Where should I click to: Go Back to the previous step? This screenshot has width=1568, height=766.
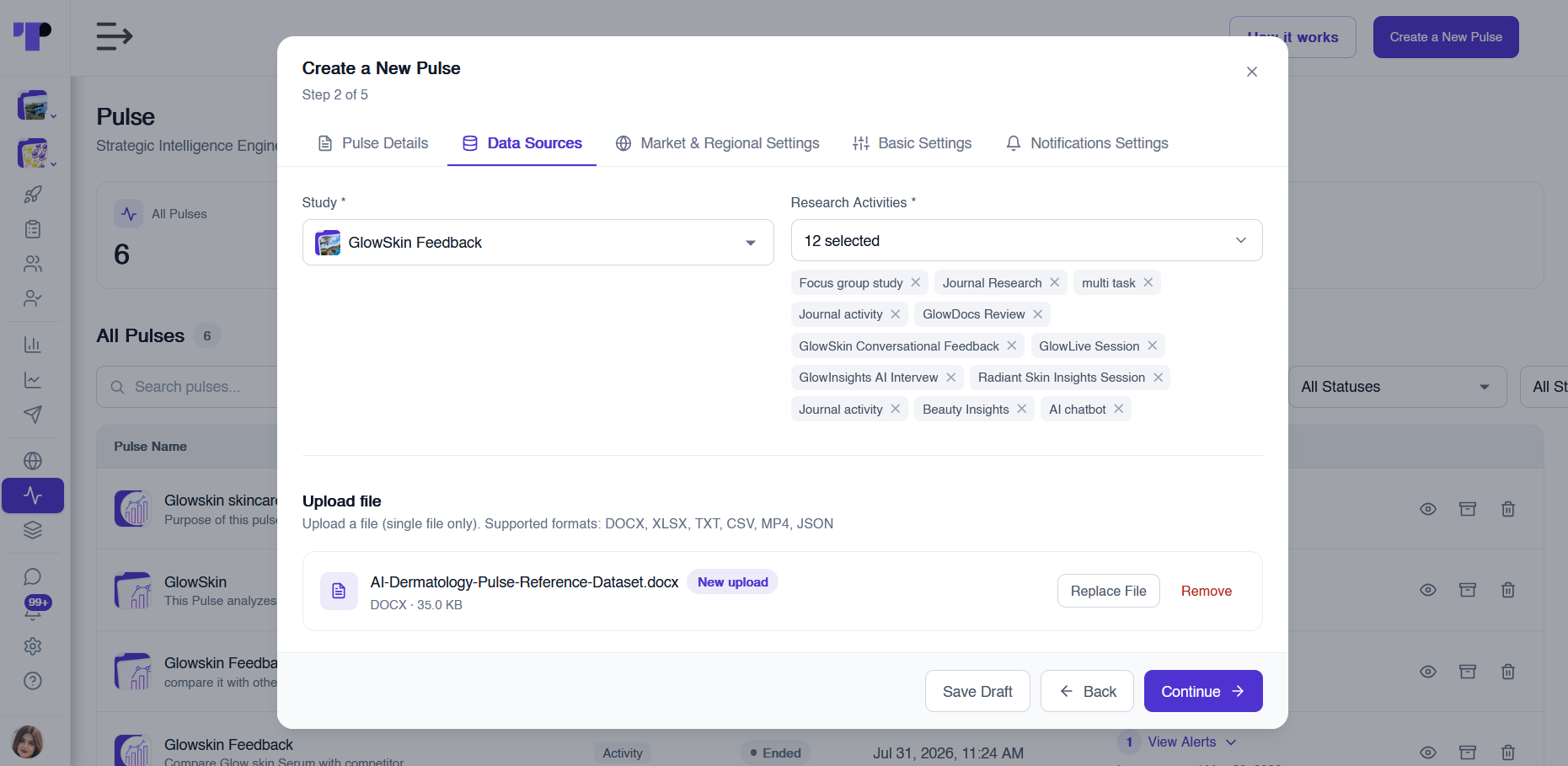[1087, 691]
